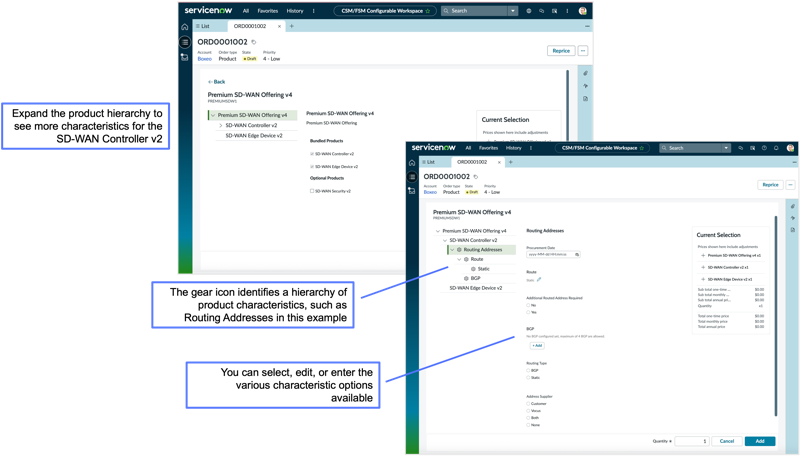Click Procurement Date input field
Viewport: 800px width, 456px height.
pyautogui.click(x=554, y=254)
